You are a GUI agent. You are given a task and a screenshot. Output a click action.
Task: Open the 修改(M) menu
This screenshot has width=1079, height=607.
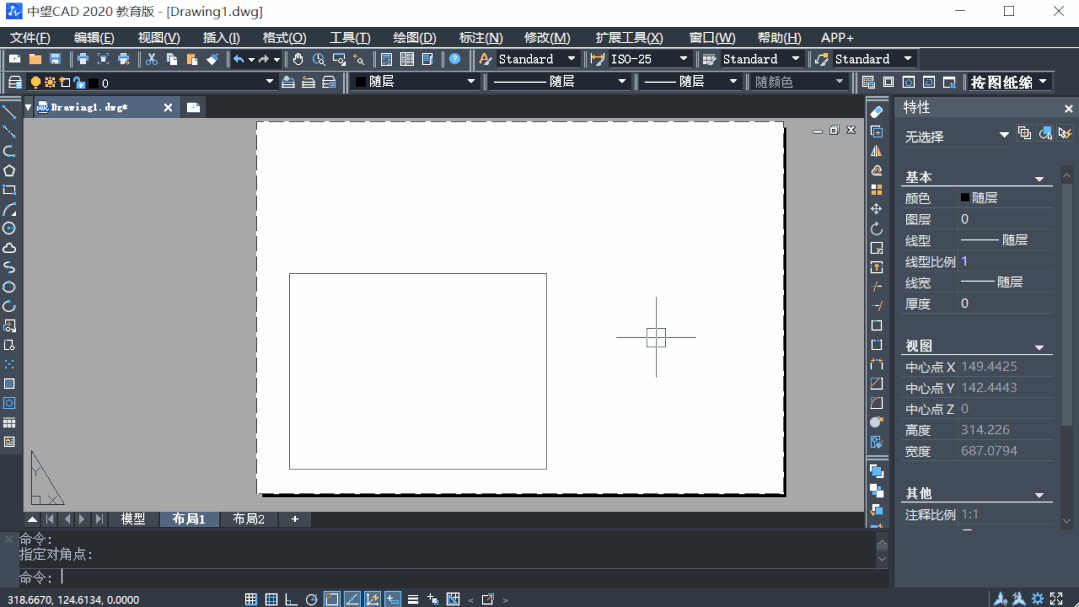point(547,38)
